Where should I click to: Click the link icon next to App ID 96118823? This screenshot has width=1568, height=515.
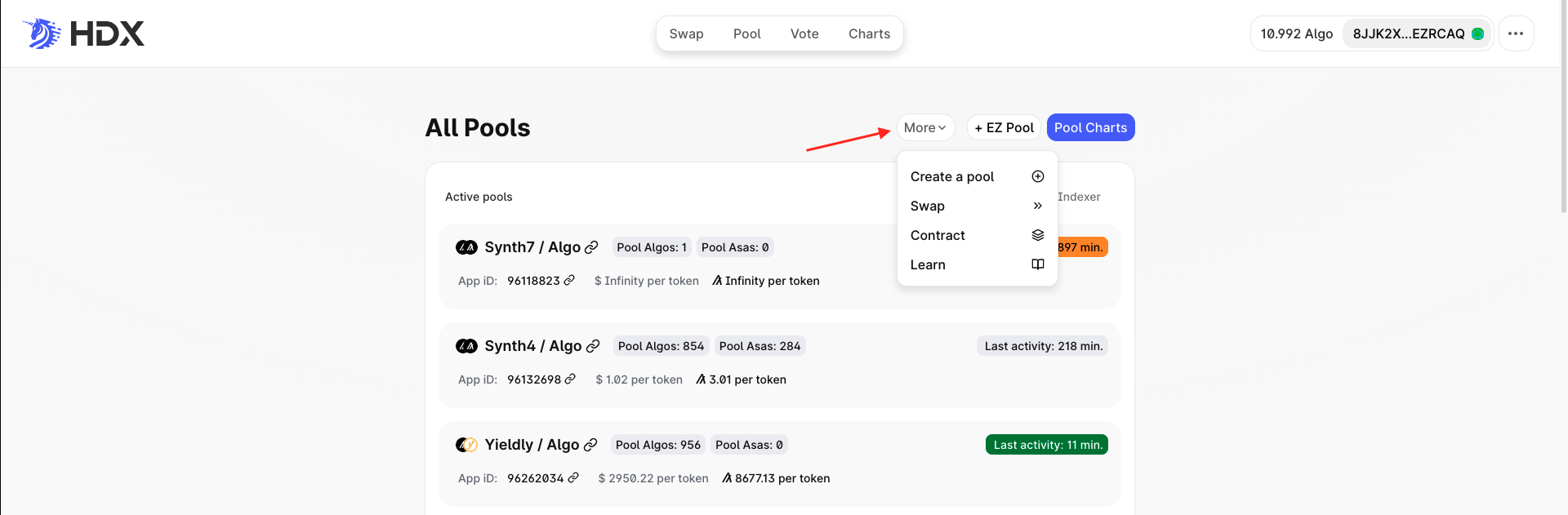[x=569, y=280]
